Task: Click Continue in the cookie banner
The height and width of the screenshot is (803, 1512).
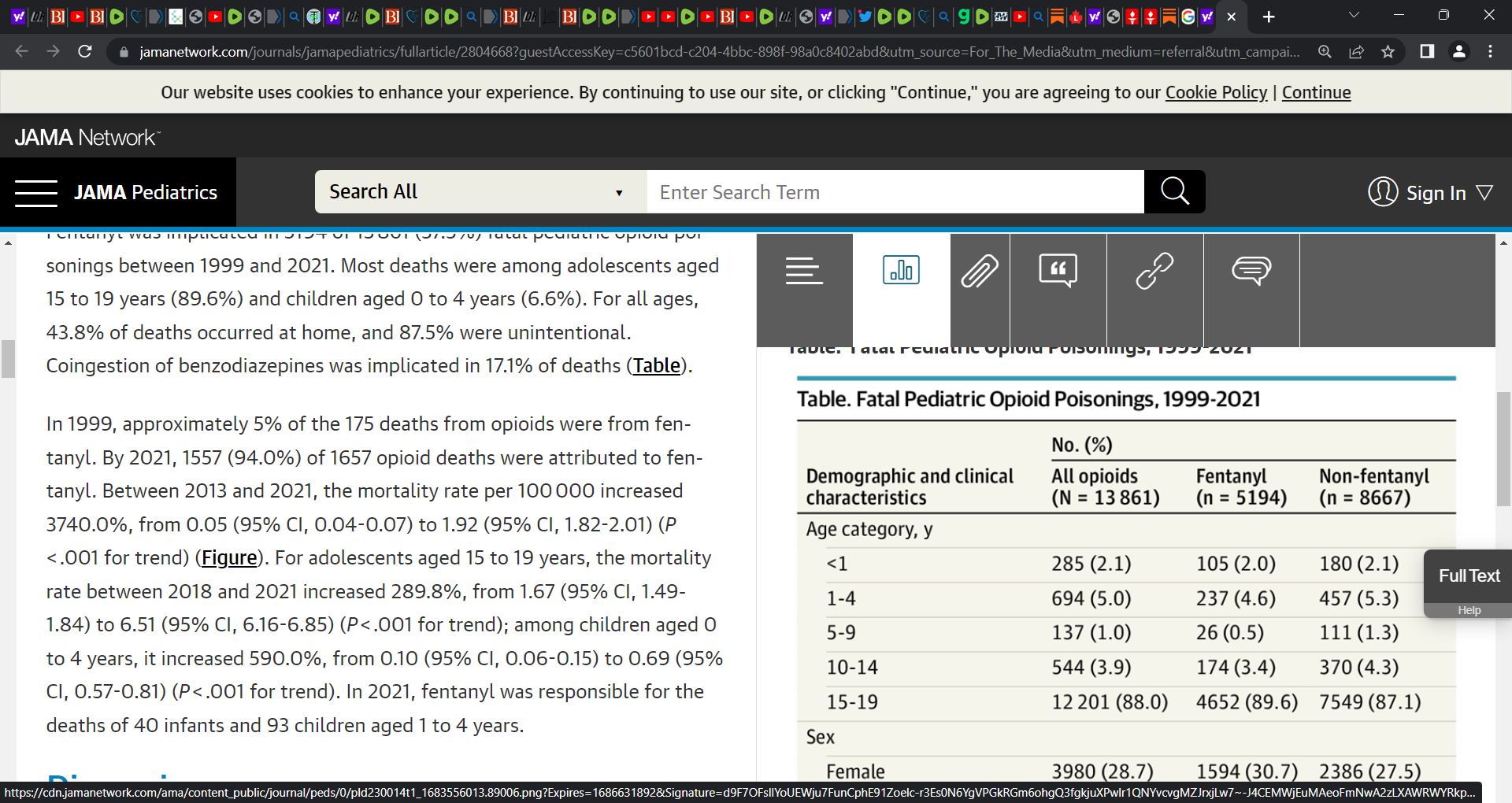Action: (x=1316, y=92)
